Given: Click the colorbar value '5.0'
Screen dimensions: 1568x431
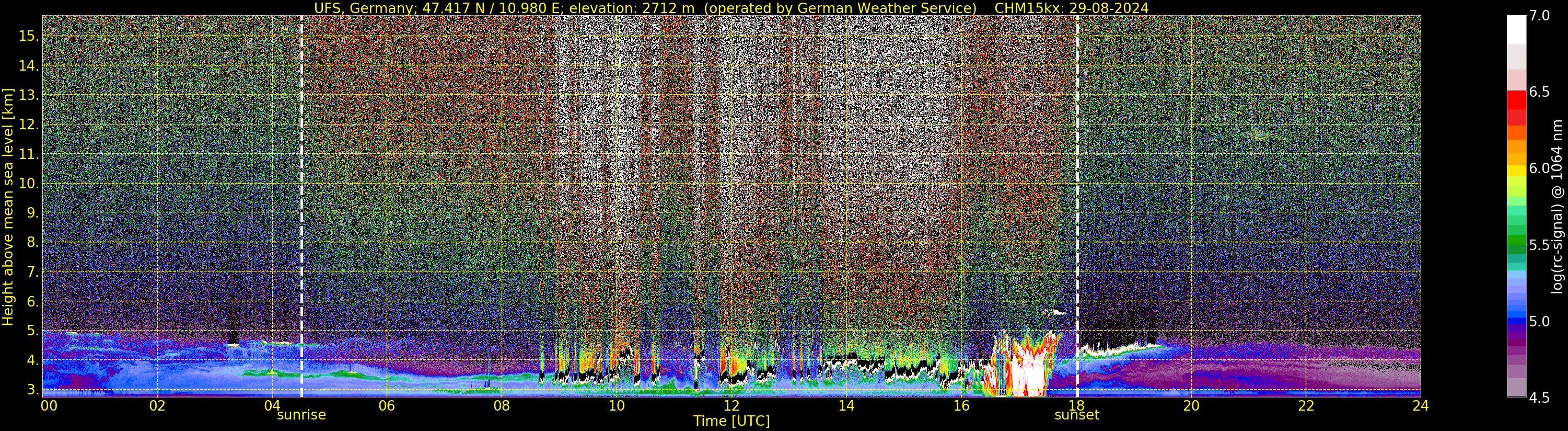Looking at the screenshot, I should pos(1539,321).
